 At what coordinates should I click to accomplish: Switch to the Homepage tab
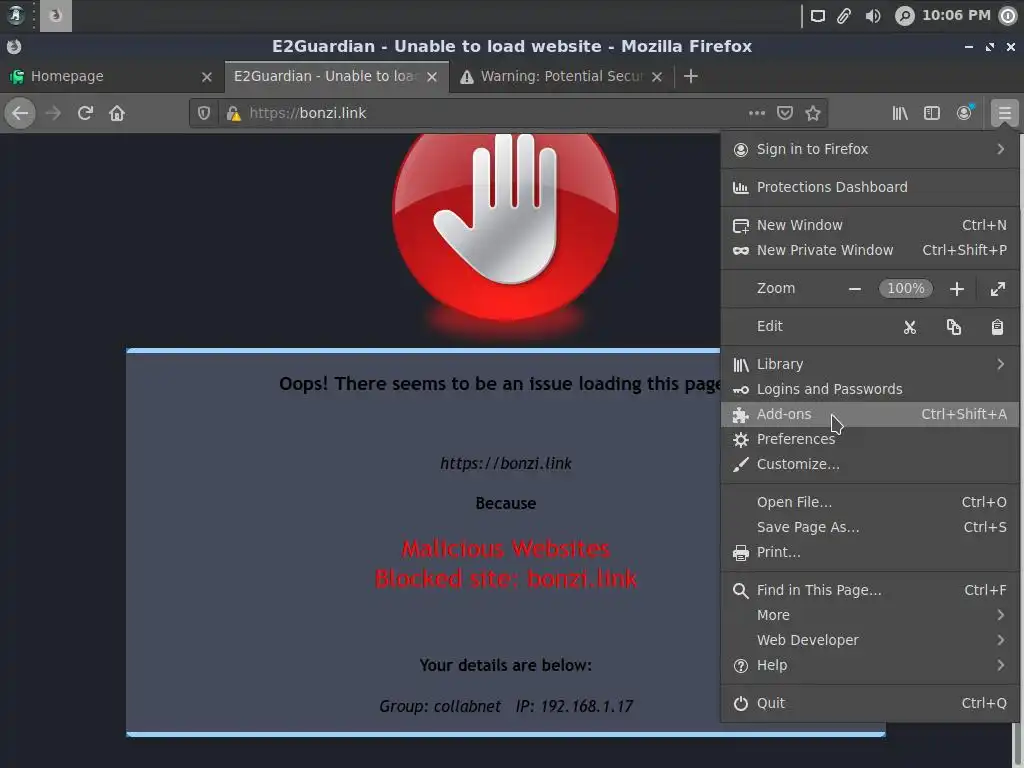coord(112,76)
